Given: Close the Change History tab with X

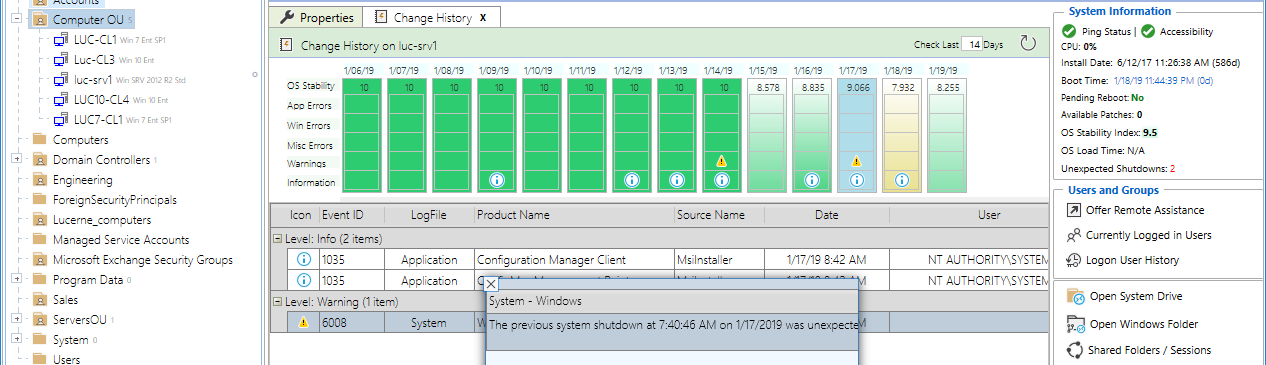Looking at the screenshot, I should point(483,17).
